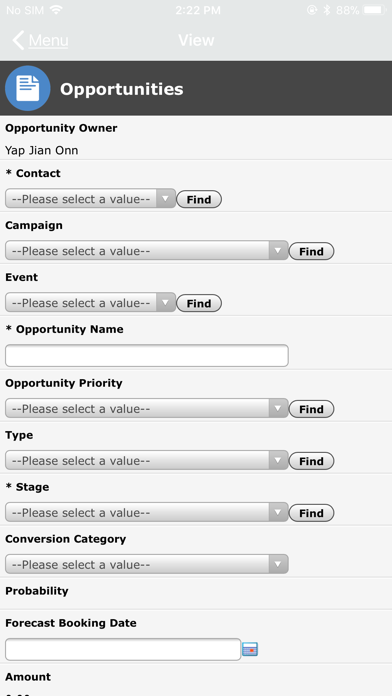Screen dimensions: 392x696
Task: Tap the Bluetooth icon in the status bar
Action: [x=327, y=10]
